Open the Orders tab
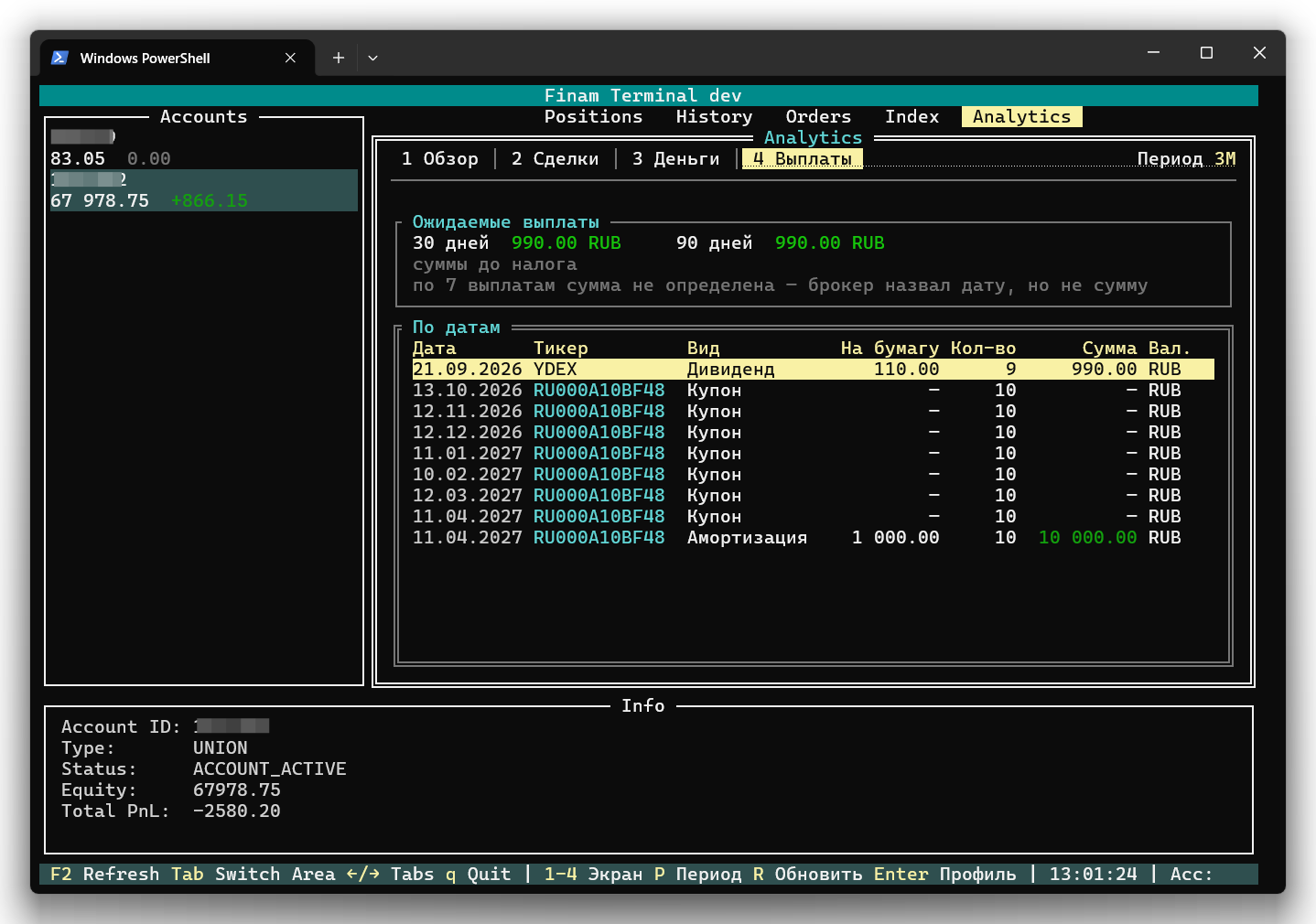1316x924 pixels. (818, 117)
